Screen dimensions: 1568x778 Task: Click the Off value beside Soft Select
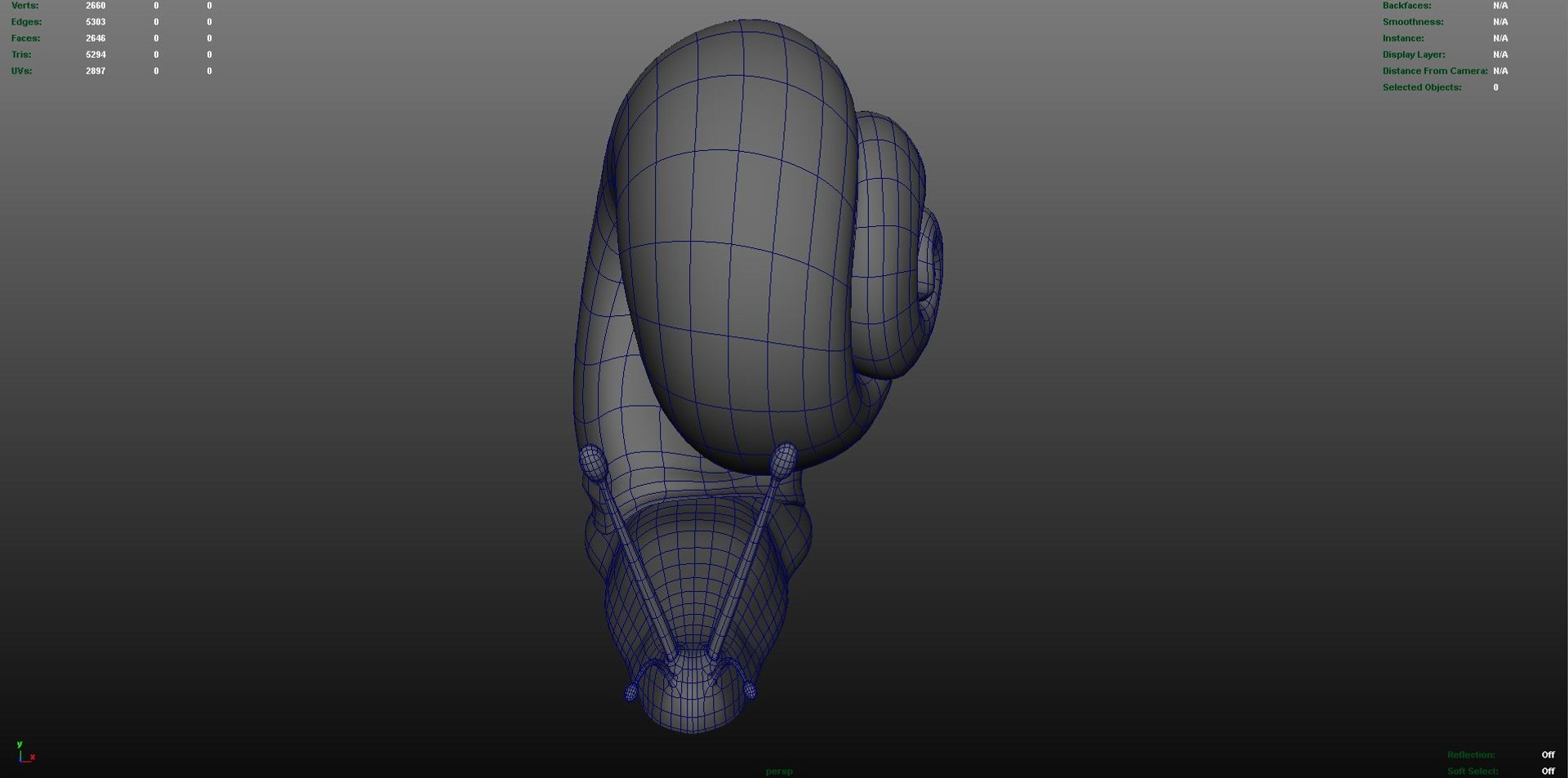point(1548,771)
